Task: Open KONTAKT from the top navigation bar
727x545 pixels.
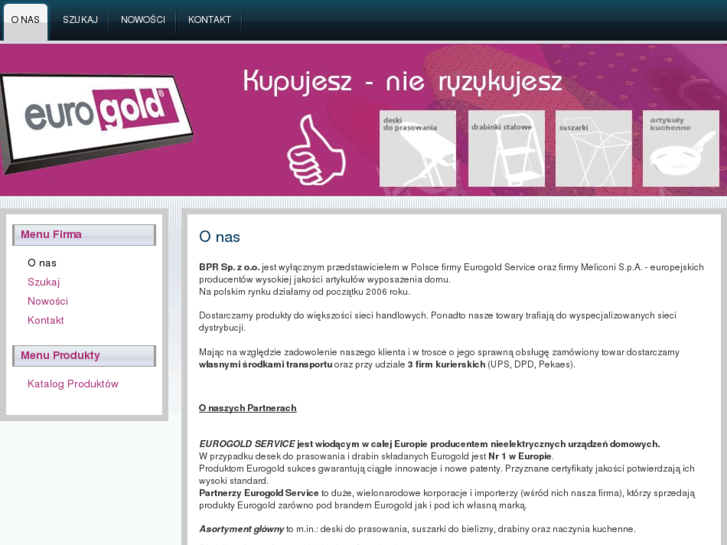Action: pyautogui.click(x=209, y=20)
